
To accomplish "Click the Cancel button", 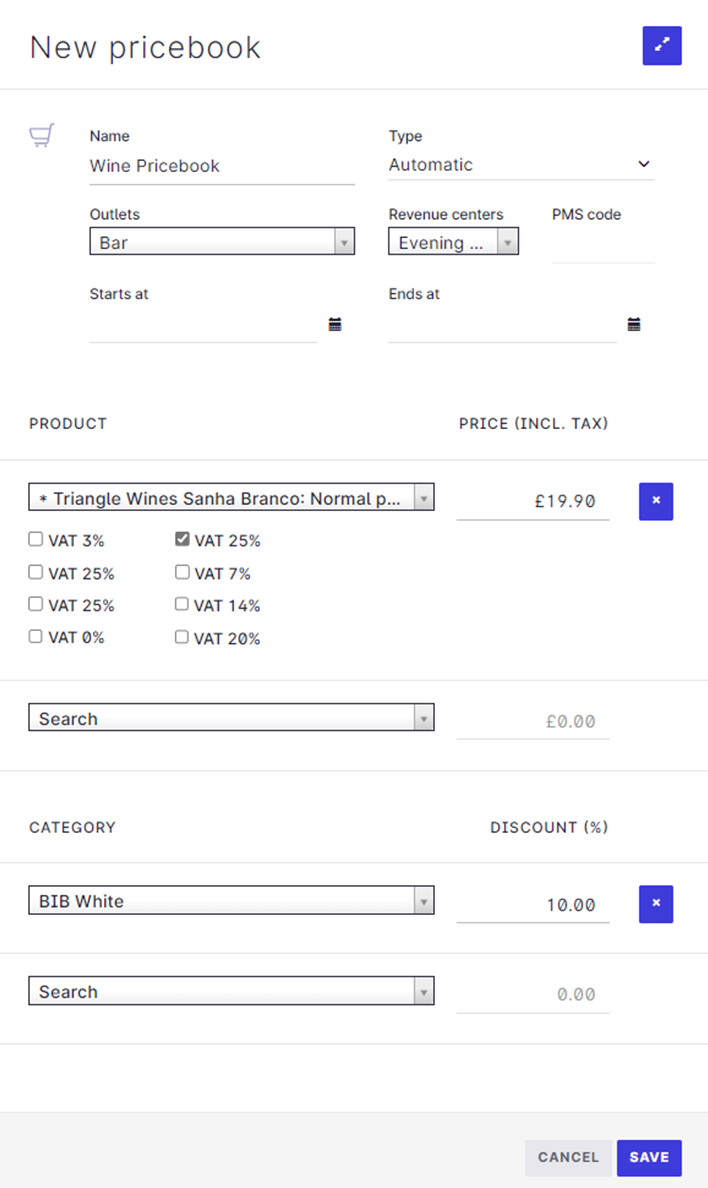I will tap(568, 1157).
